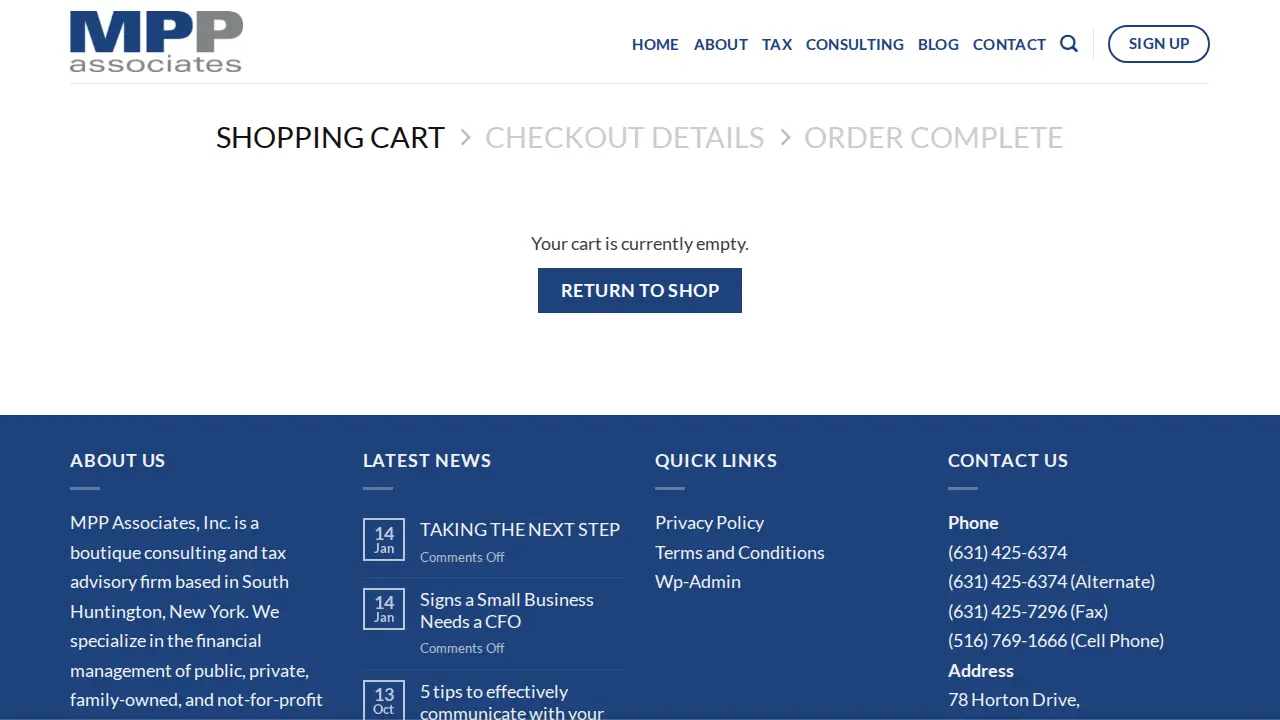Select the SHOPPING CART step
The width and height of the screenshot is (1280, 720).
[x=330, y=137]
